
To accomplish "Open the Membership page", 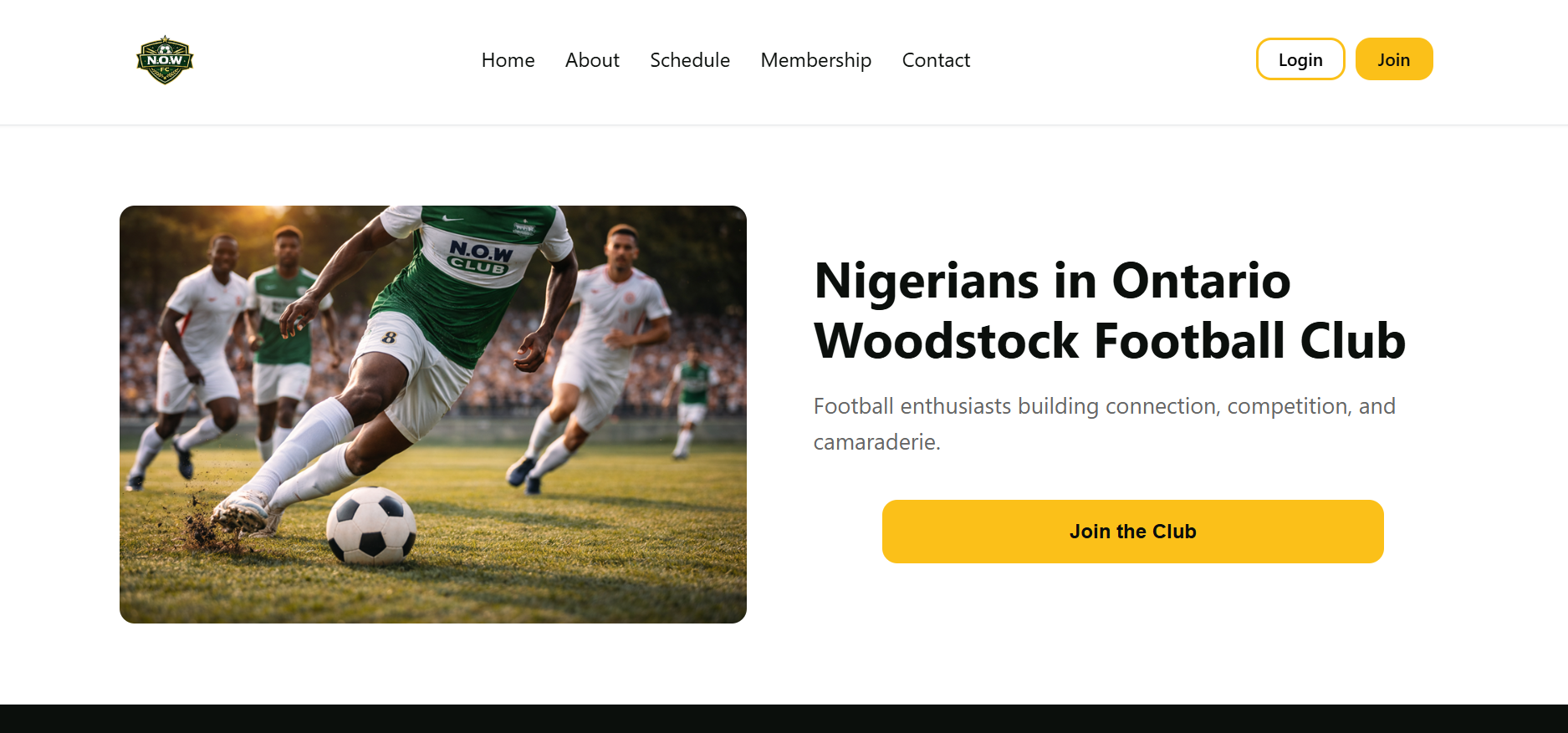I will click(x=815, y=59).
